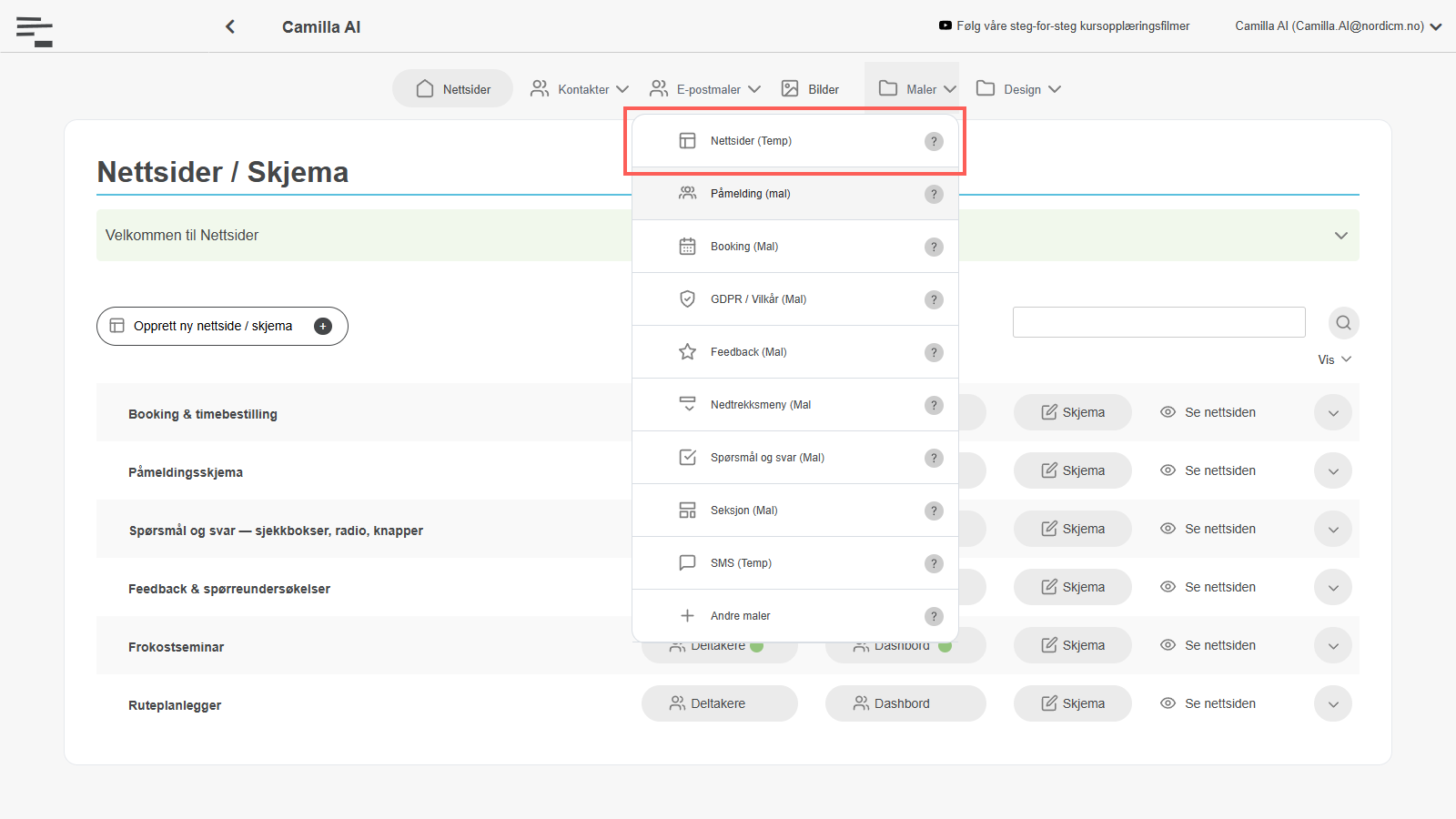This screenshot has width=1456, height=819.
Task: View Påmeldingsskjema site via Se nettsiden
Action: click(1208, 470)
